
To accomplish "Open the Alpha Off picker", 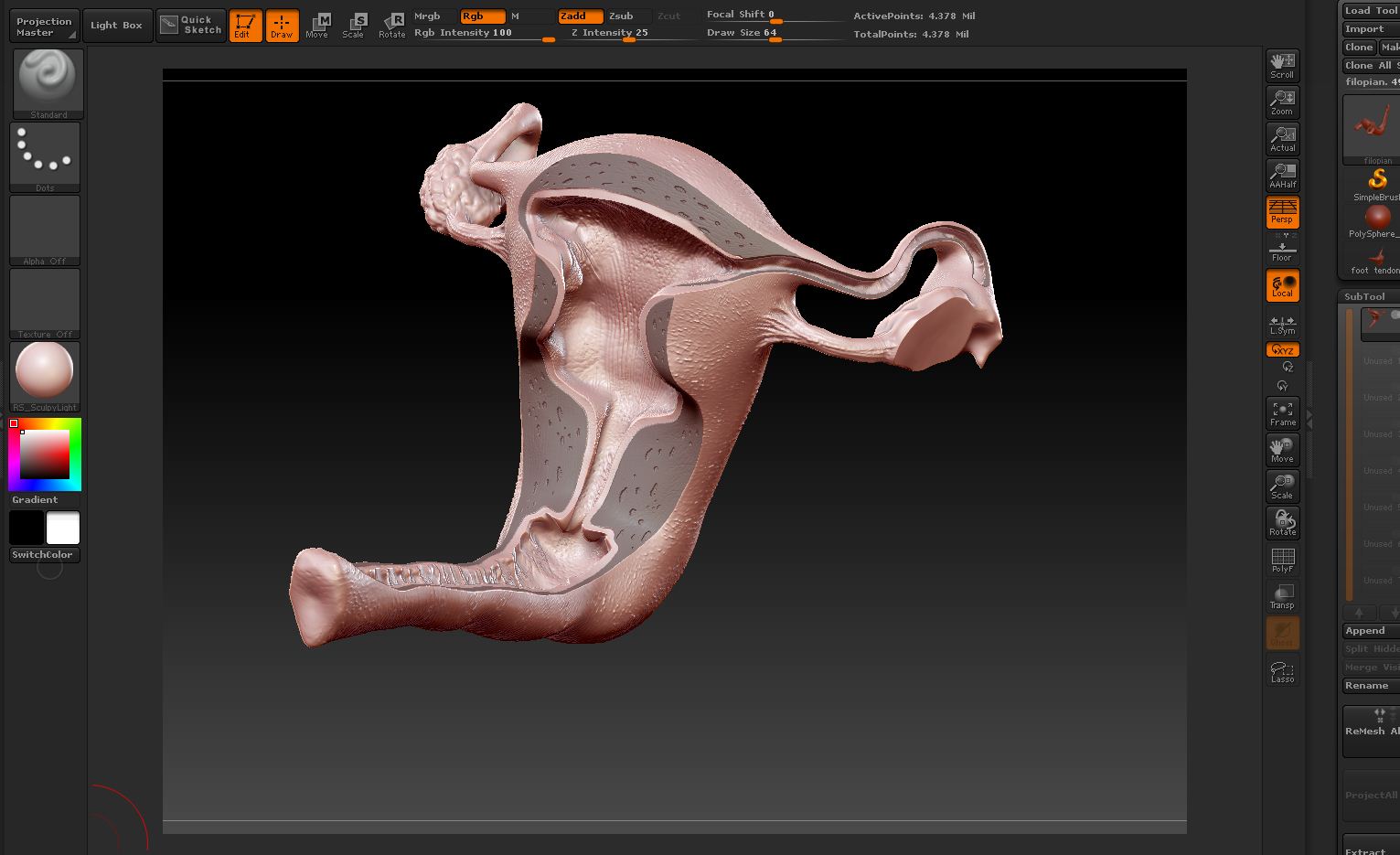I will pos(45,230).
